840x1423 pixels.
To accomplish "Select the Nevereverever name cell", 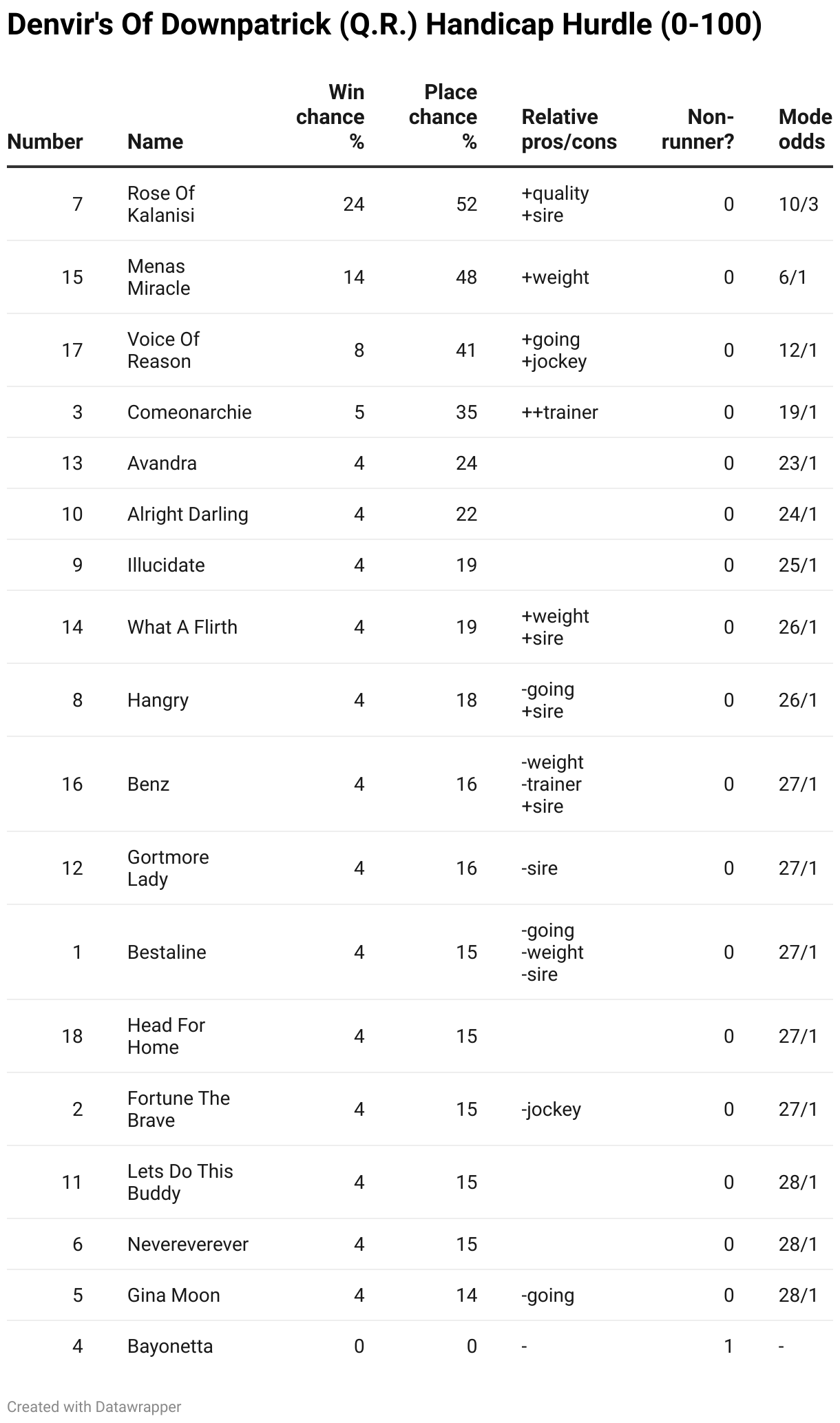I will click(x=188, y=1244).
